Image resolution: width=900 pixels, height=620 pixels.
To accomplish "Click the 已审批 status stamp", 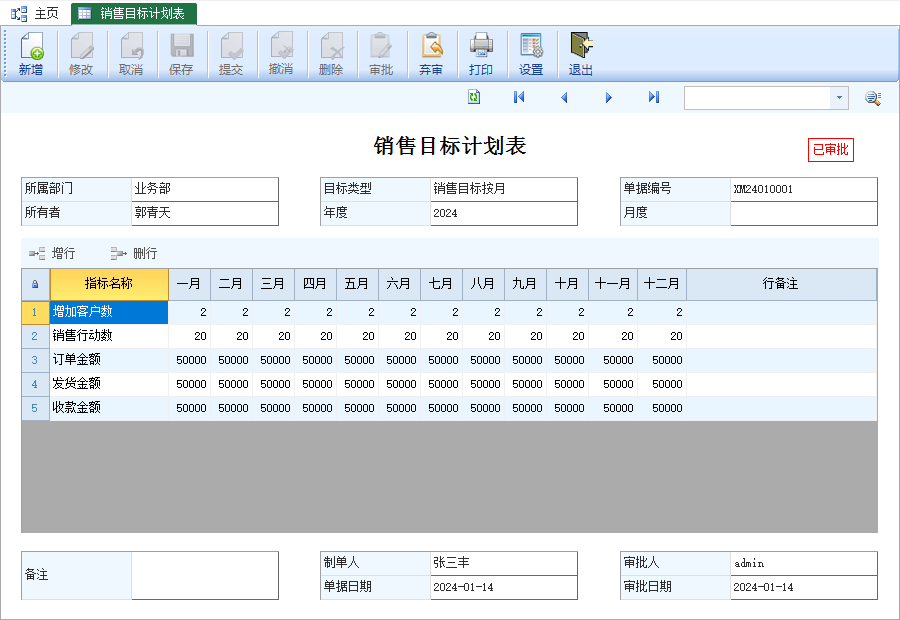I will click(831, 150).
